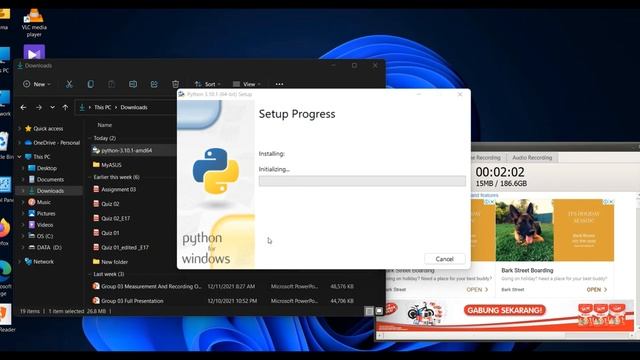The image size is (640, 360).
Task: Click the Paste icon in Explorer toolbar
Action: click(111, 84)
